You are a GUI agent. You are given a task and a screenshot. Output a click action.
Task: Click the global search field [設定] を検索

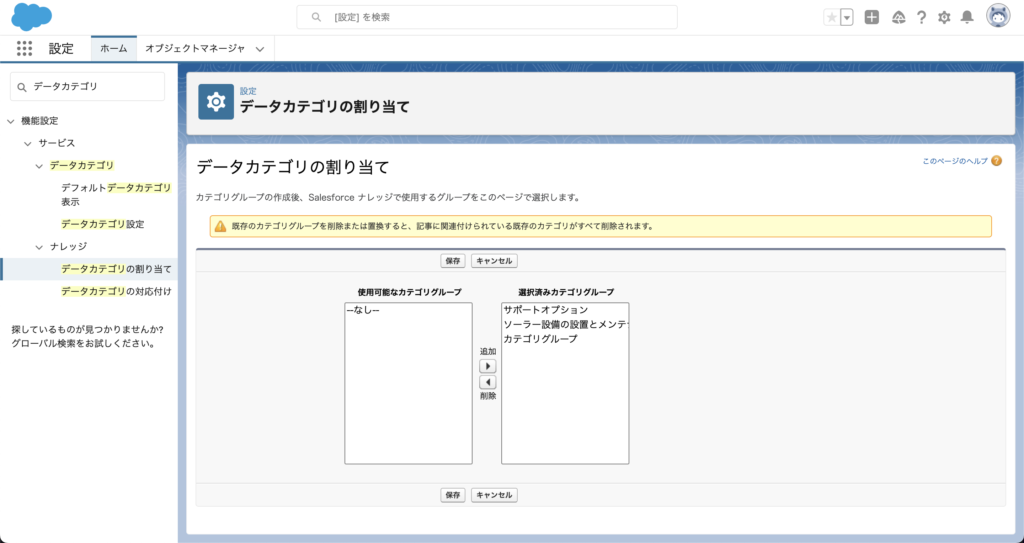click(487, 17)
